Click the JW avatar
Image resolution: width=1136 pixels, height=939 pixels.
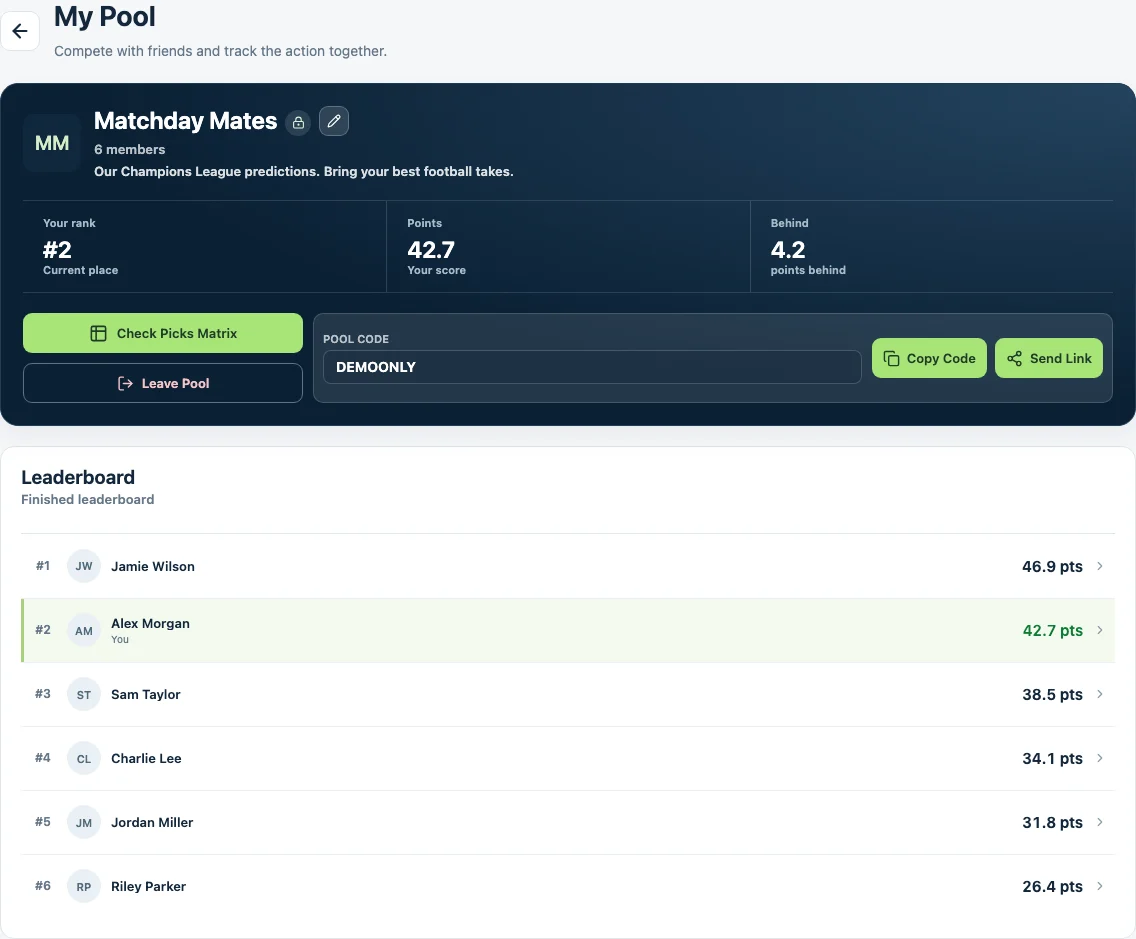[x=84, y=566]
